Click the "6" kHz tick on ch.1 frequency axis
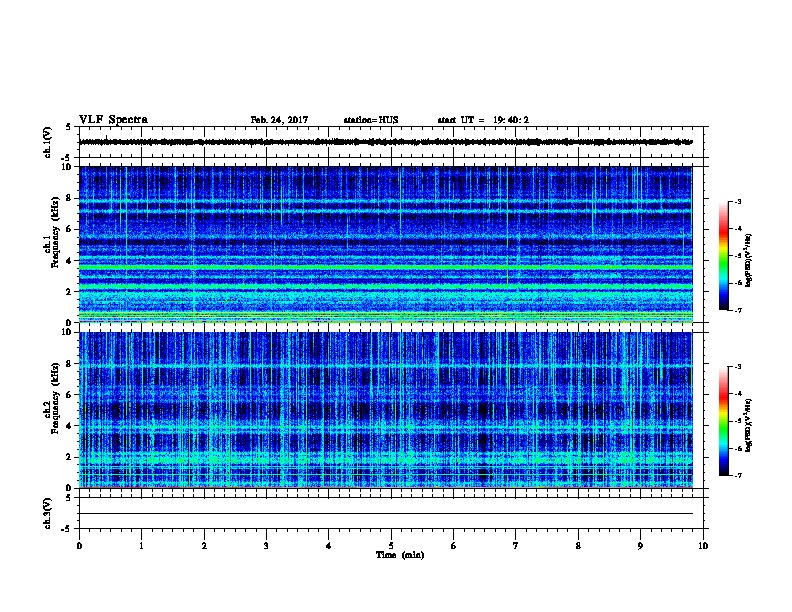Viewport: 792px width, 612px height. point(69,229)
